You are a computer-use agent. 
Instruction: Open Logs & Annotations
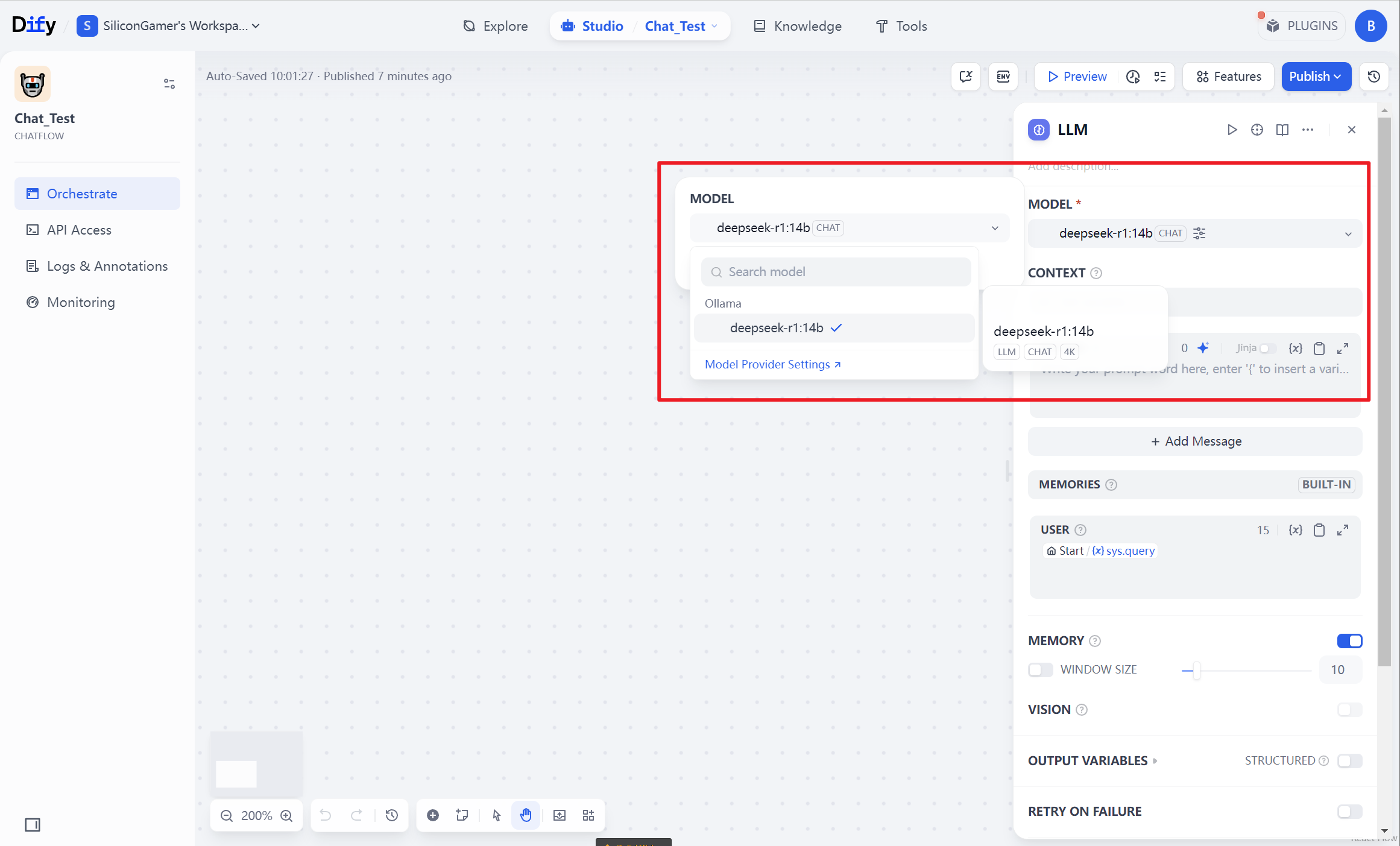click(x=97, y=266)
